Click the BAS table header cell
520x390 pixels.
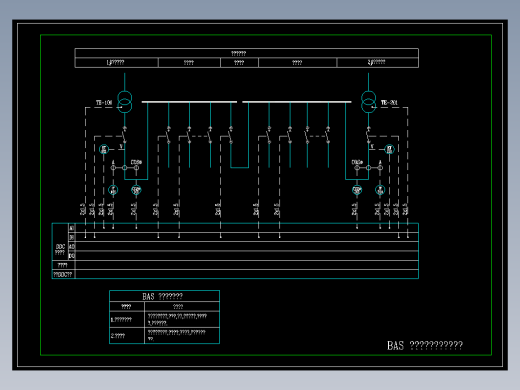(164, 296)
